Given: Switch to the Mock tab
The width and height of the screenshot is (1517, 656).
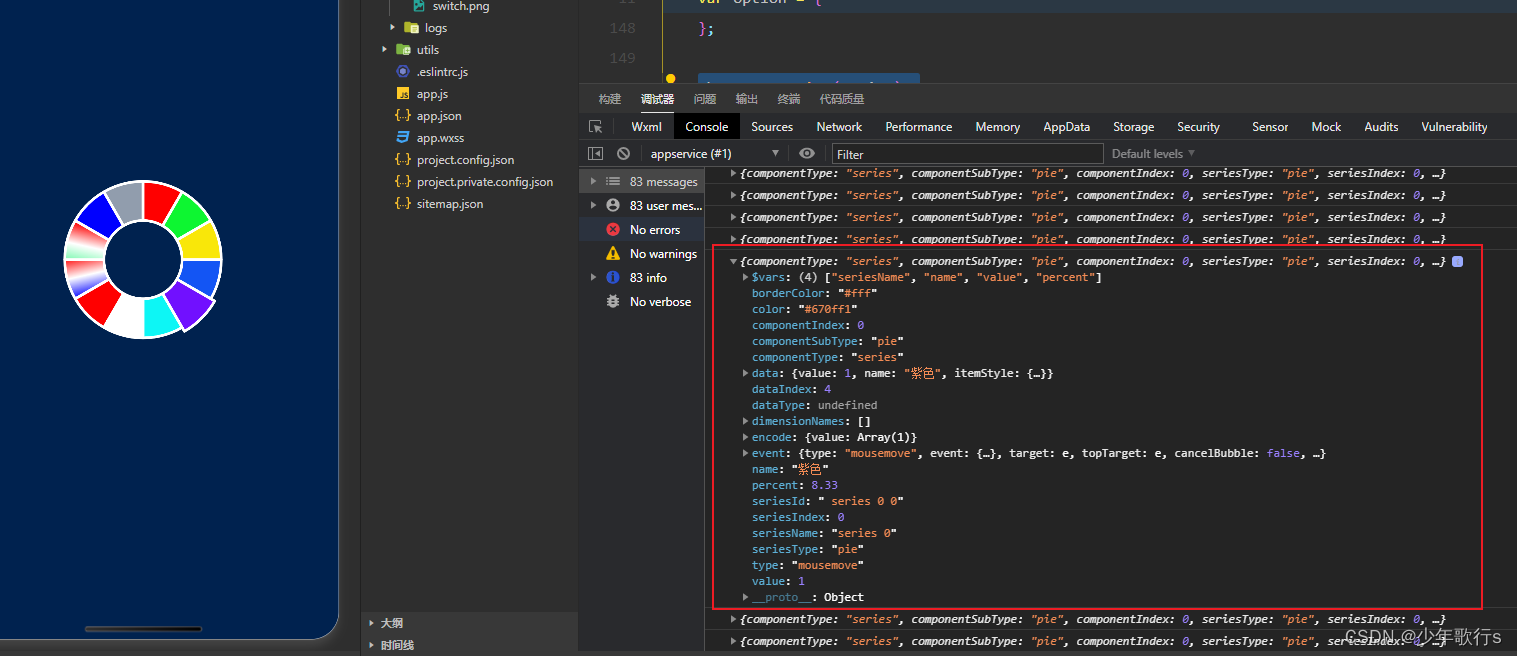Looking at the screenshot, I should [x=1327, y=127].
